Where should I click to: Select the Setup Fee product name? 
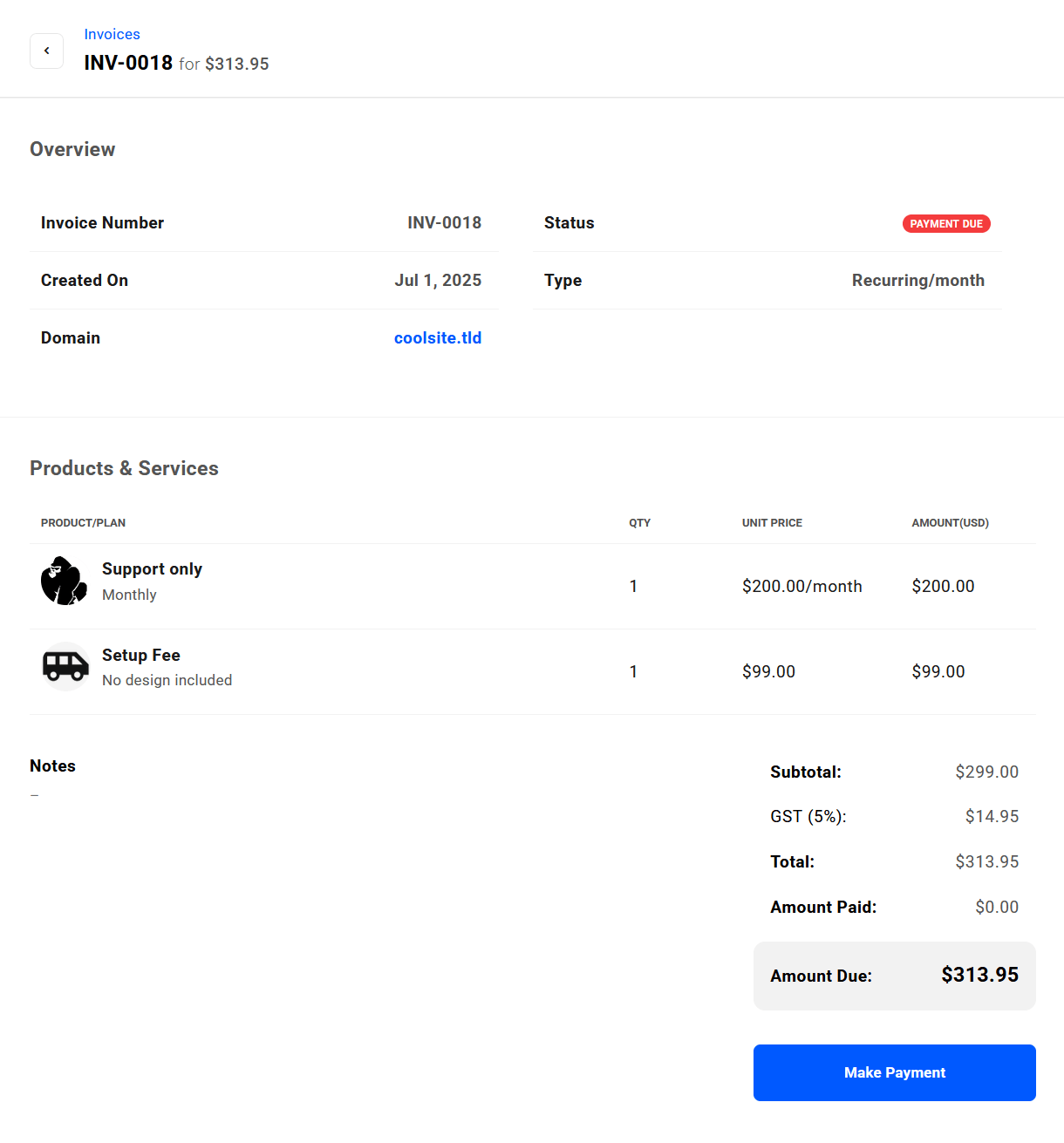click(140, 655)
